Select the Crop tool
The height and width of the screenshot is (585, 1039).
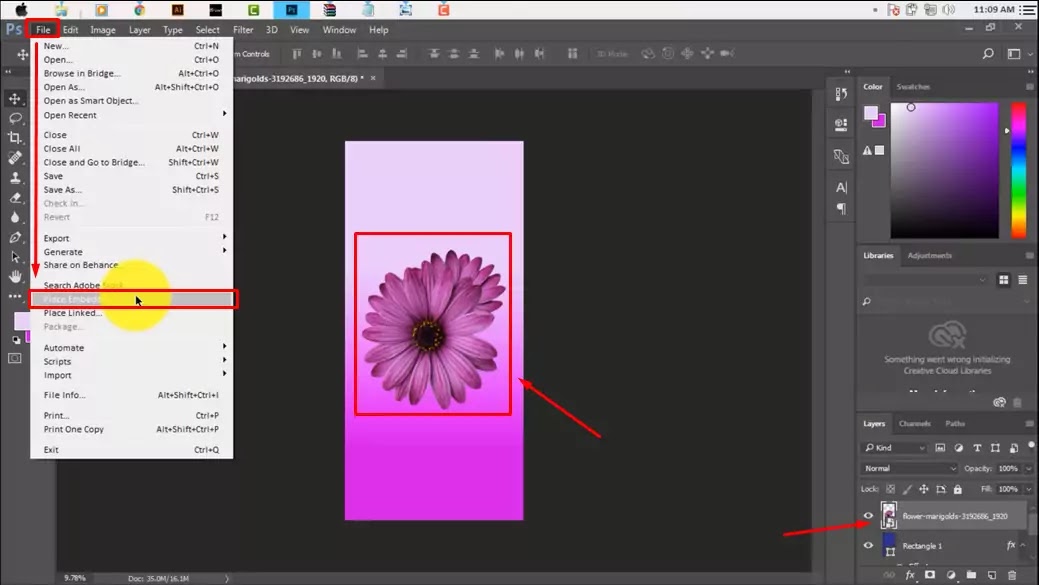click(x=15, y=138)
